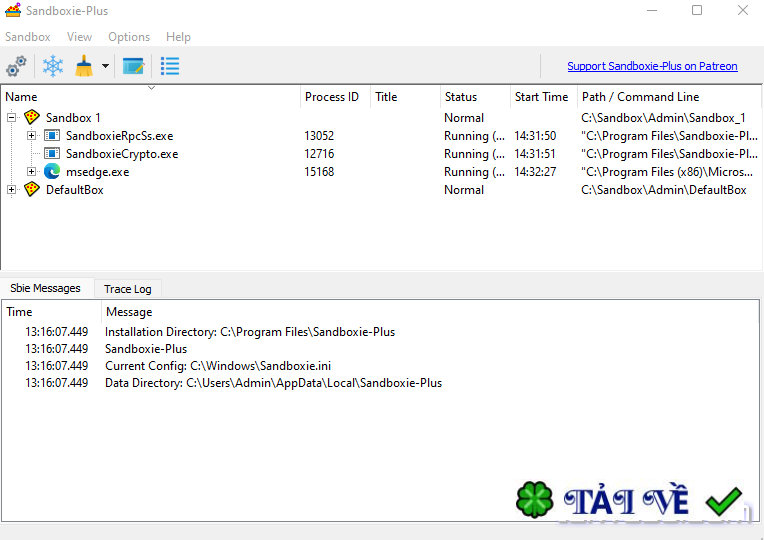Expand the msedge.exe process node
The image size is (764, 540).
pyautogui.click(x=31, y=172)
